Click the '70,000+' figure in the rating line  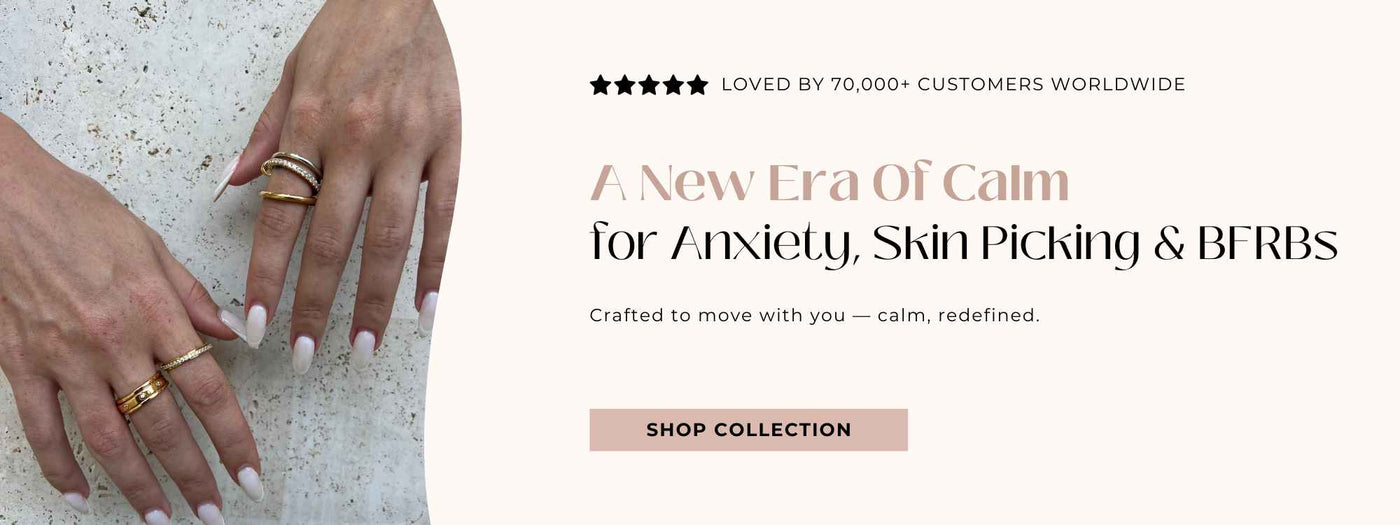(870, 85)
